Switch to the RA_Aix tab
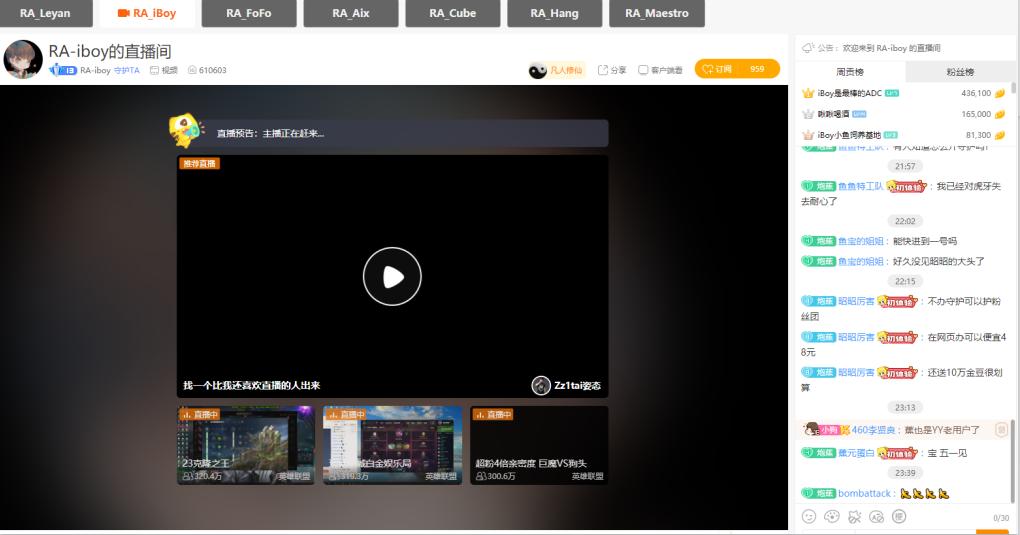1020x535 pixels. pos(351,13)
